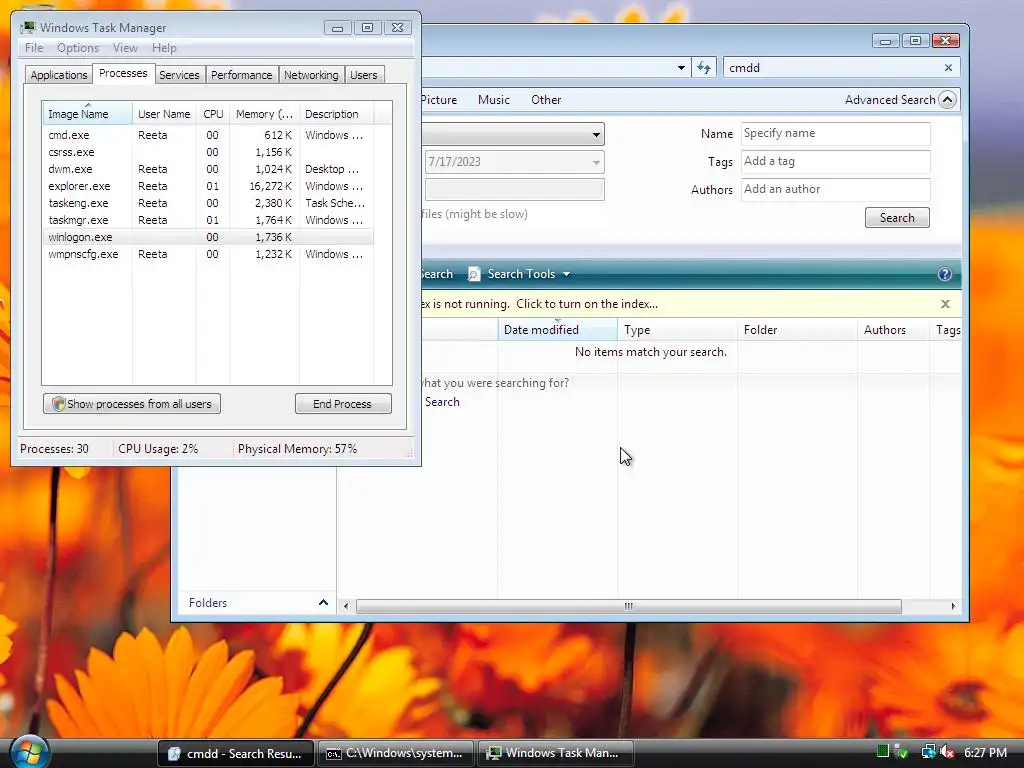Viewport: 1024px width, 768px height.
Task: Sort results by Authors column
Action: pos(893,330)
